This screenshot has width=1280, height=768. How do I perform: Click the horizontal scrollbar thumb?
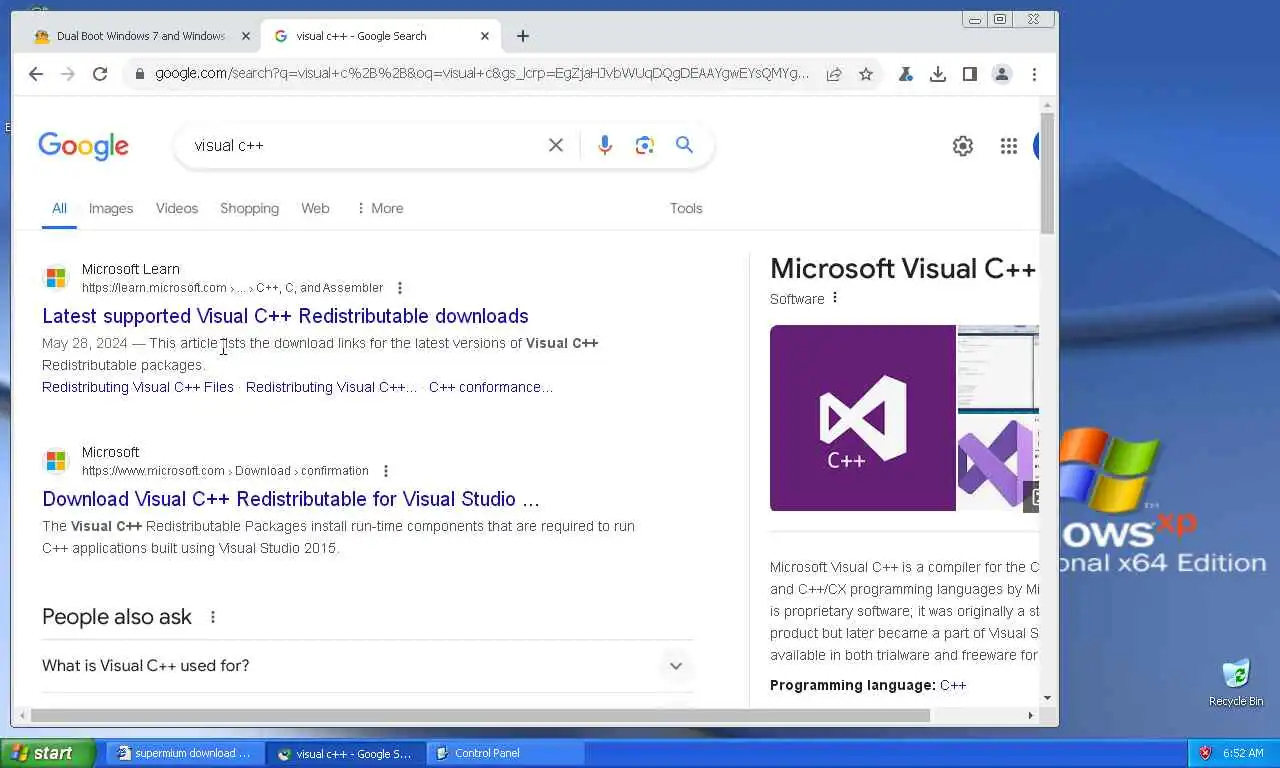480,715
